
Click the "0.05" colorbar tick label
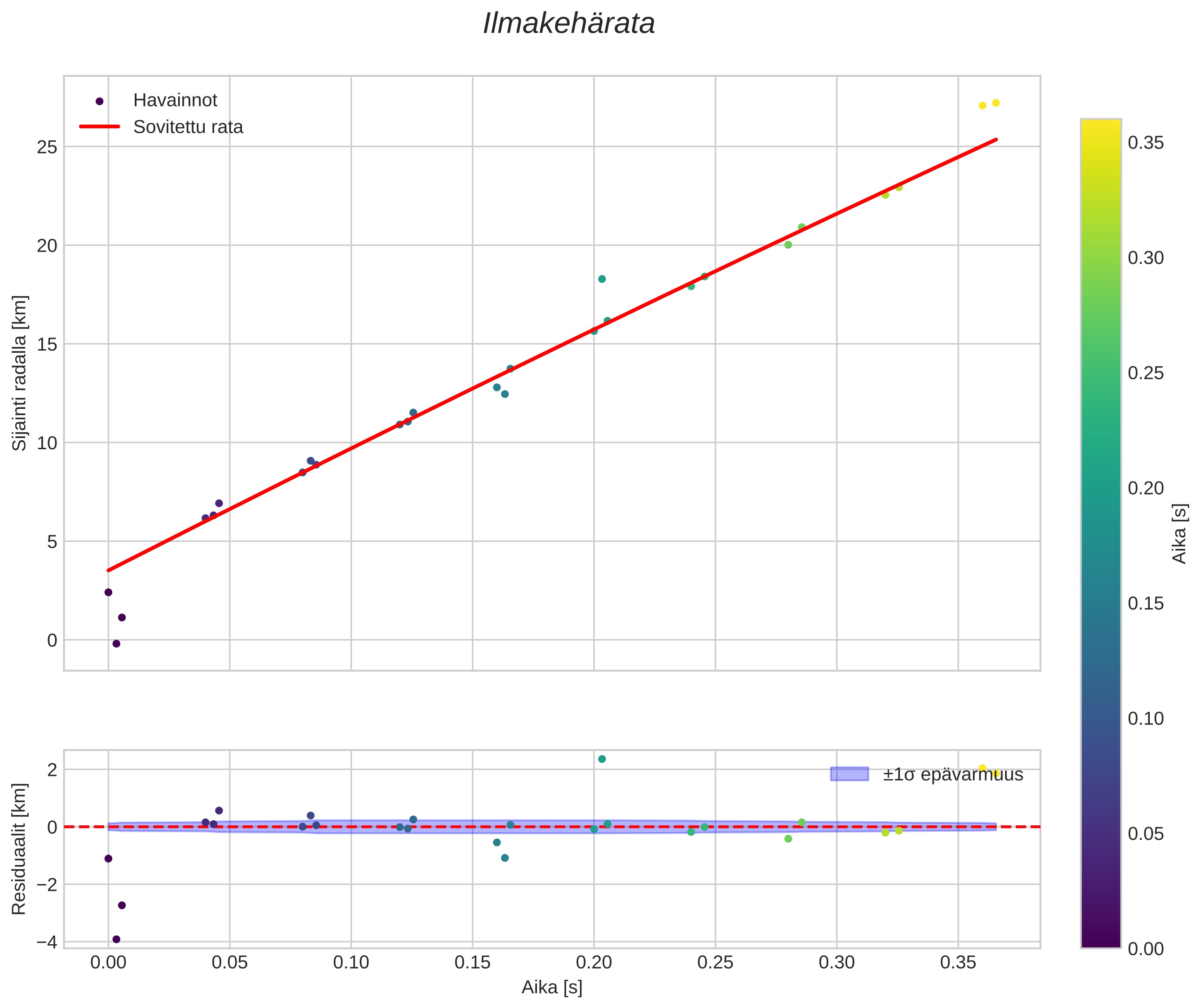click(x=1146, y=834)
